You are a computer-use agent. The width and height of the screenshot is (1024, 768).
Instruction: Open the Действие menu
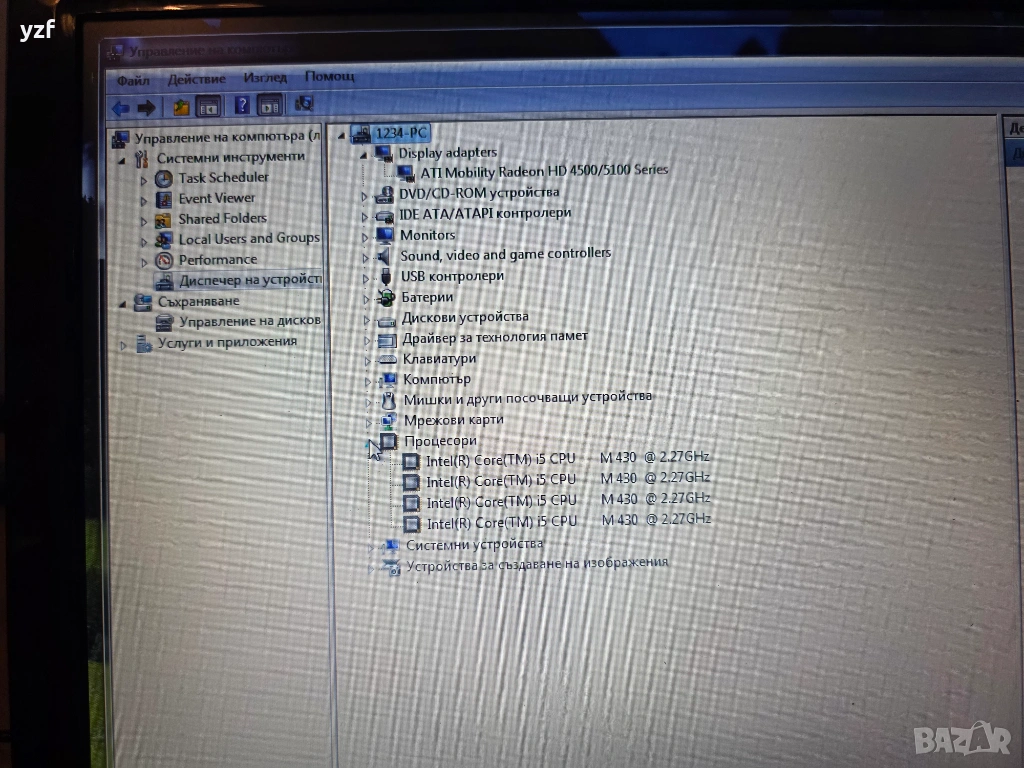point(197,78)
